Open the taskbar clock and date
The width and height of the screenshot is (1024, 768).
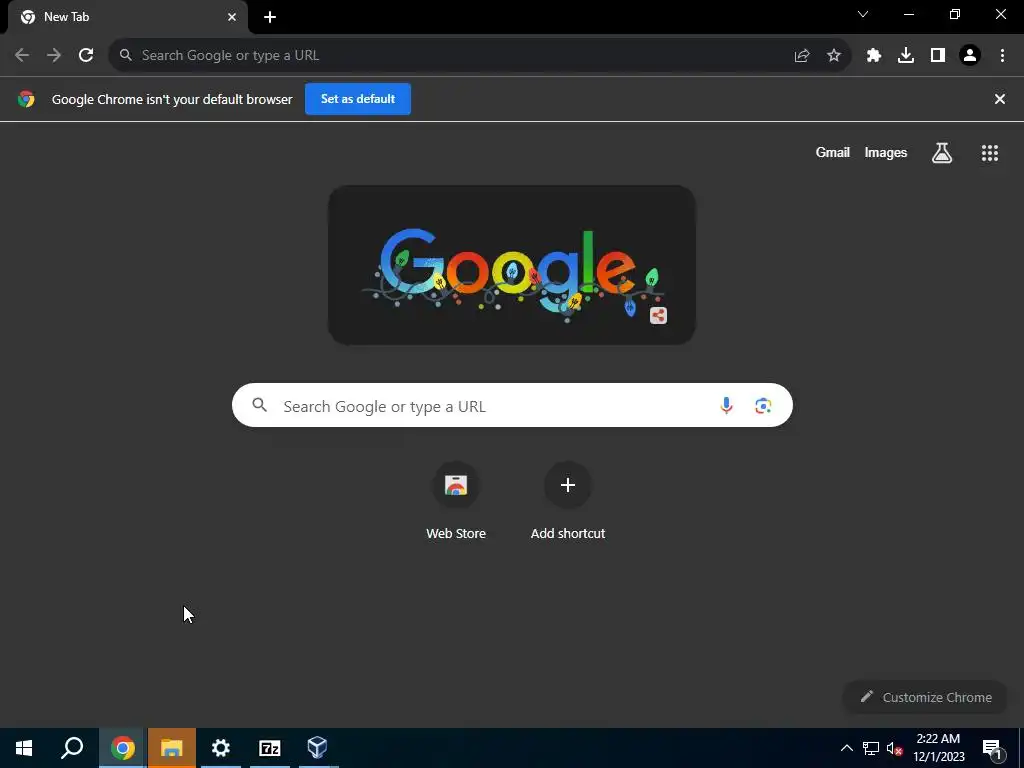pyautogui.click(x=938, y=748)
